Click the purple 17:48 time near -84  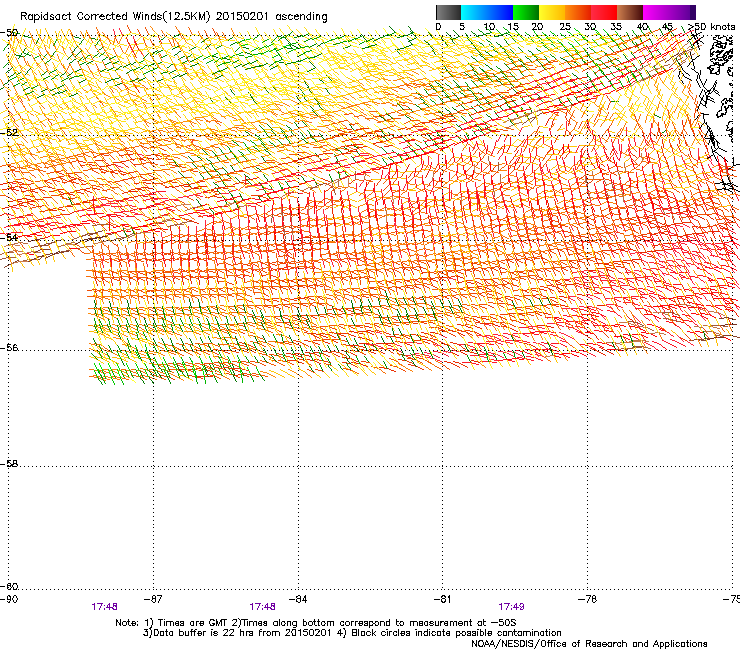(262, 607)
